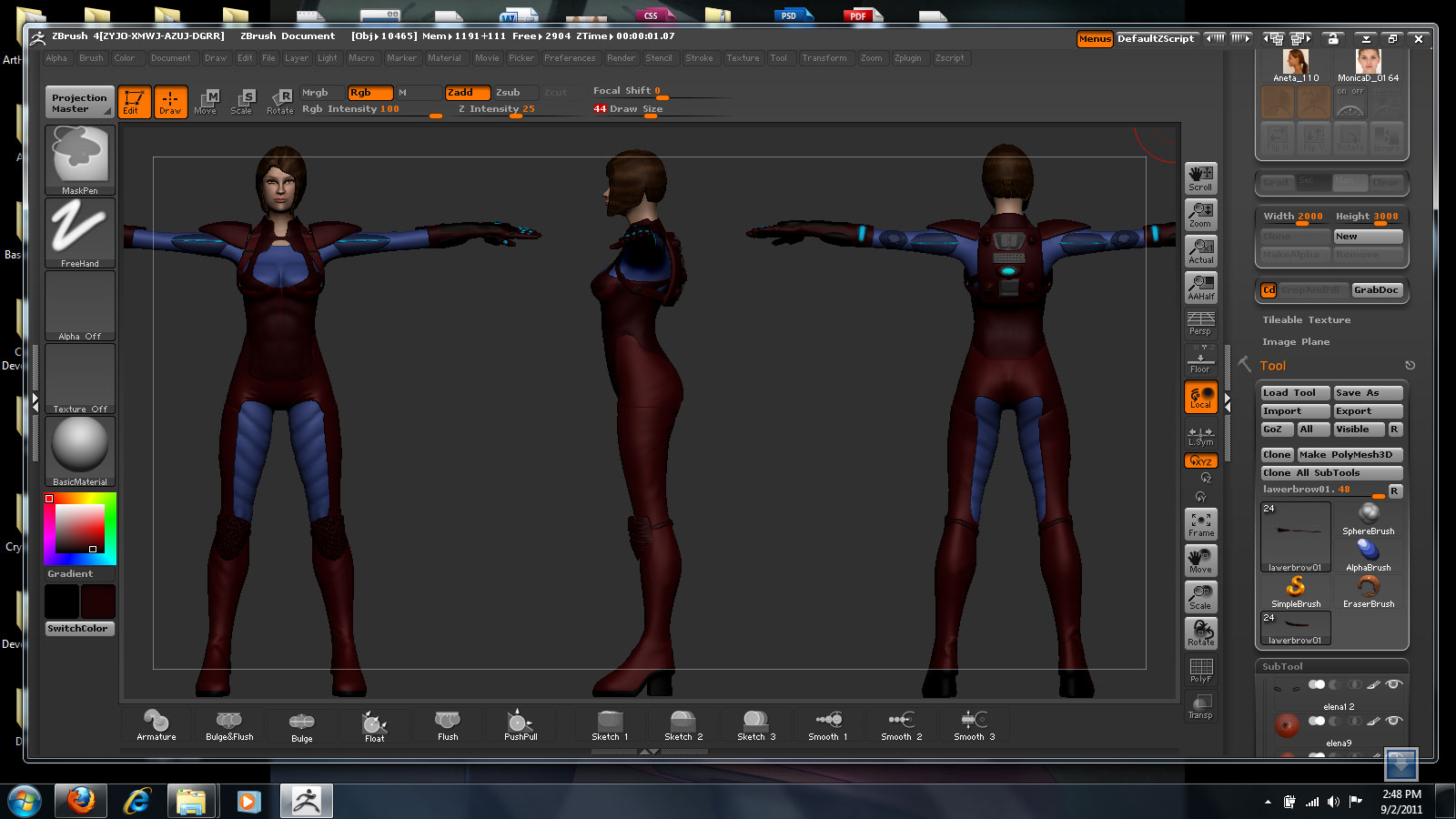Select the Sketch 1 brush

pyautogui.click(x=610, y=725)
